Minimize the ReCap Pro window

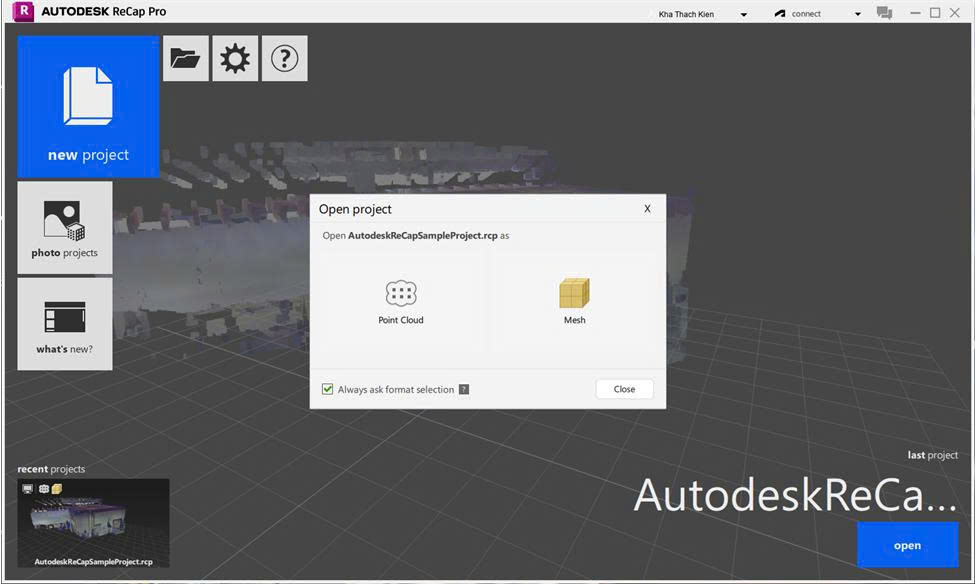[915, 13]
